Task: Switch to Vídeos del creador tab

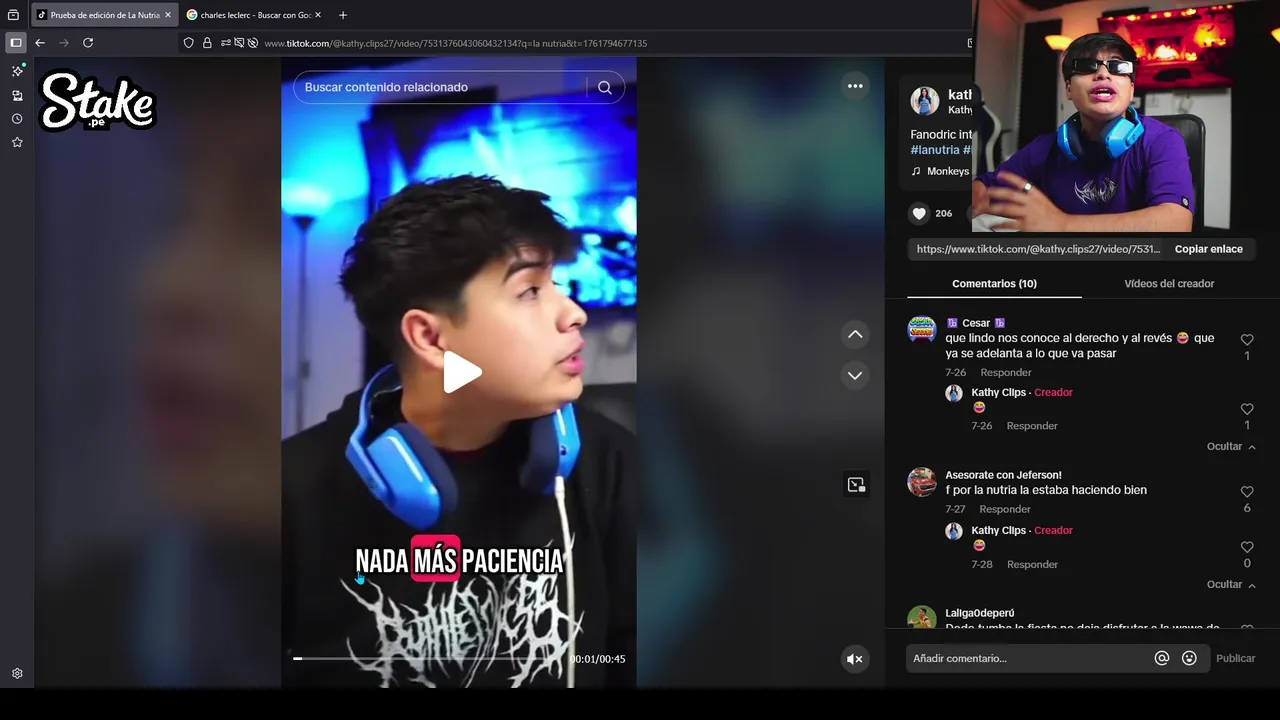Action: point(1169,284)
